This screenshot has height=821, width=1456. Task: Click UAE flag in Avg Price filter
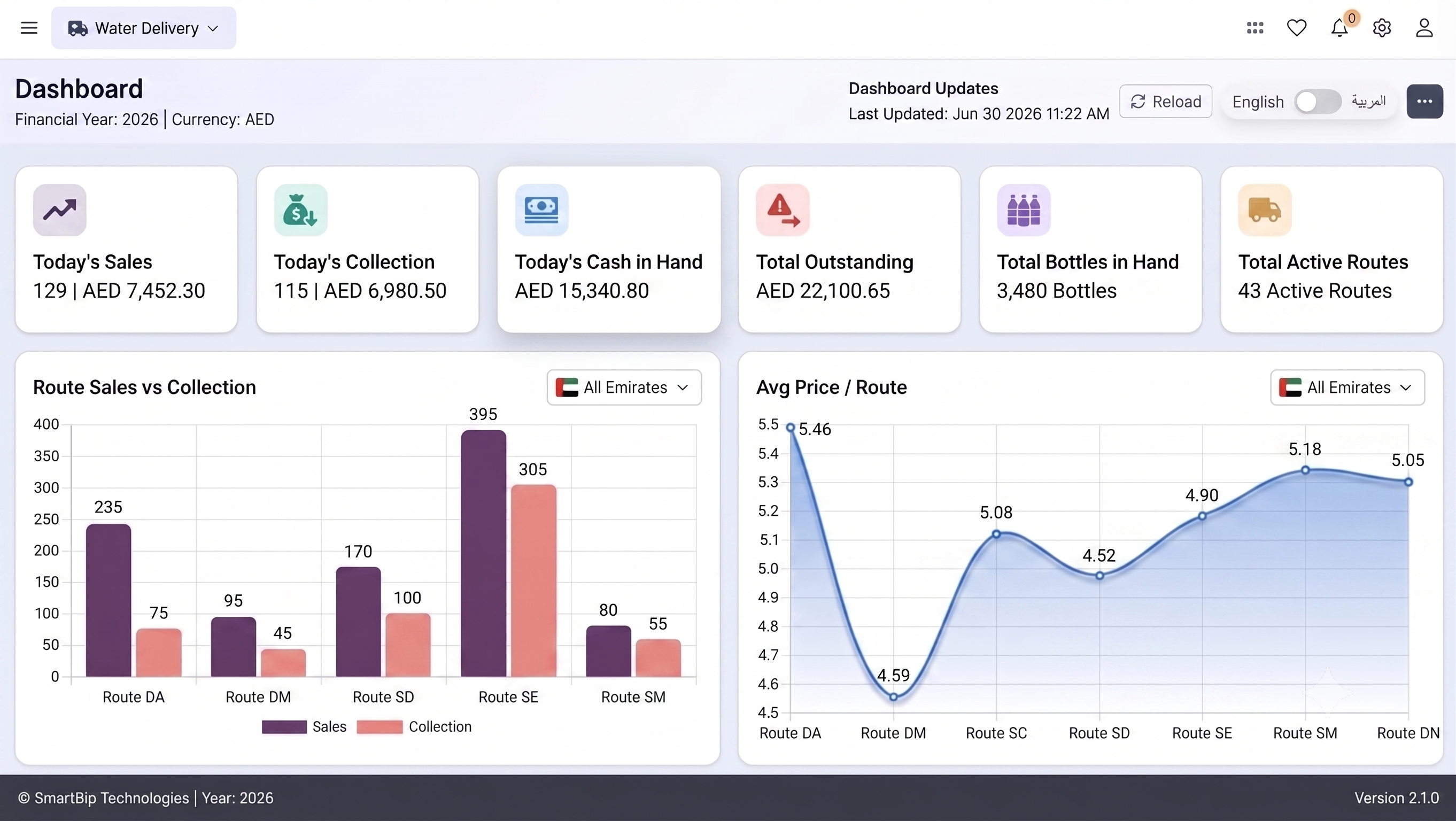[x=1290, y=388]
